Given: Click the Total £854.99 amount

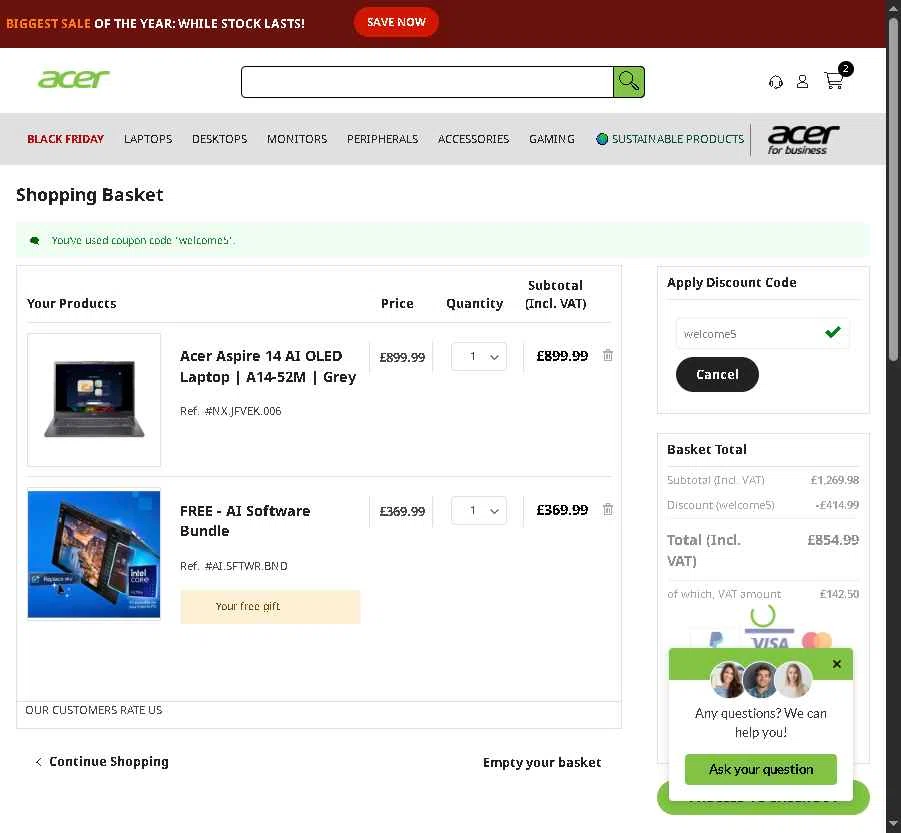Looking at the screenshot, I should (x=833, y=540).
